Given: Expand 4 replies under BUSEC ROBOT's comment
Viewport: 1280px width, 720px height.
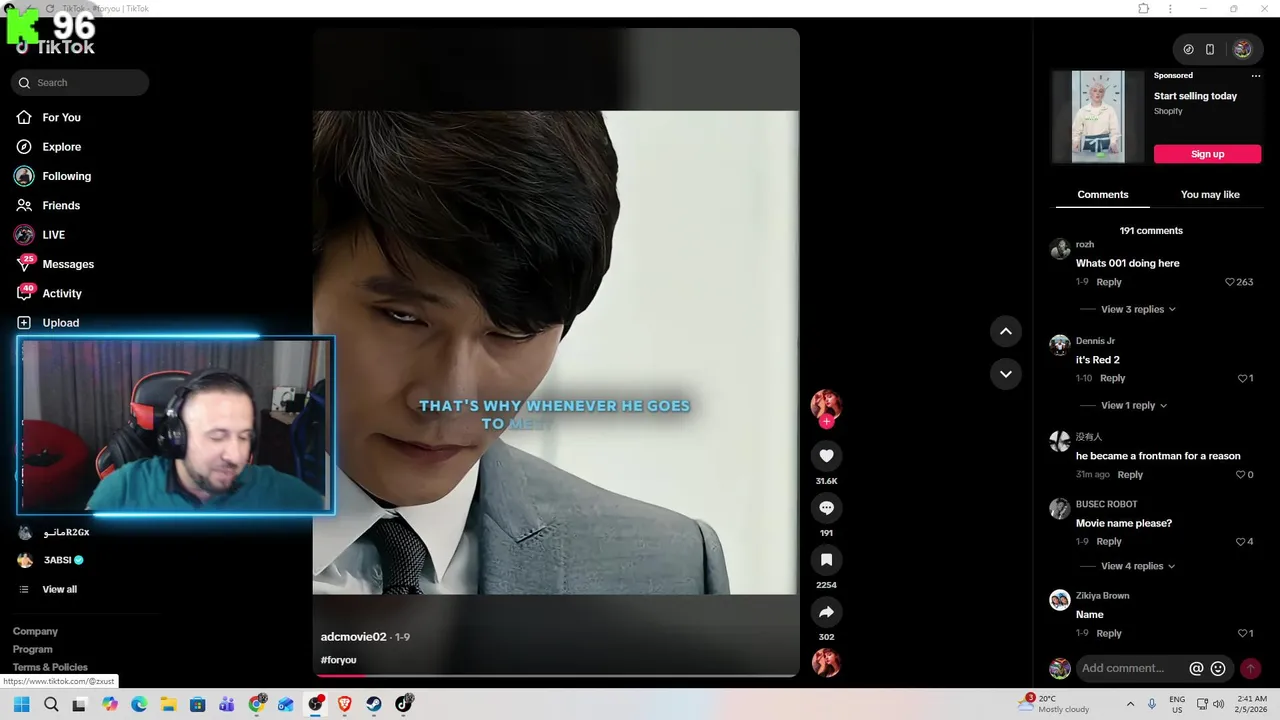Looking at the screenshot, I should coord(1138,566).
